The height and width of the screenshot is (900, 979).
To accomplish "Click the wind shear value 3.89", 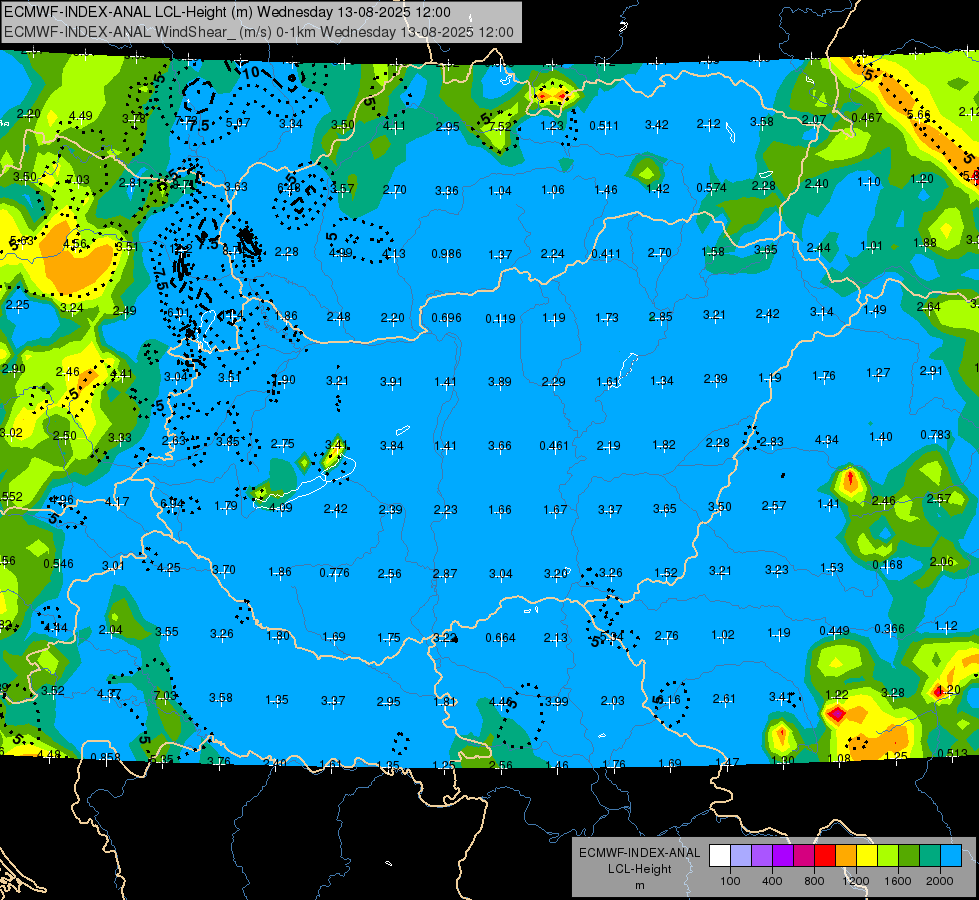I will (499, 382).
